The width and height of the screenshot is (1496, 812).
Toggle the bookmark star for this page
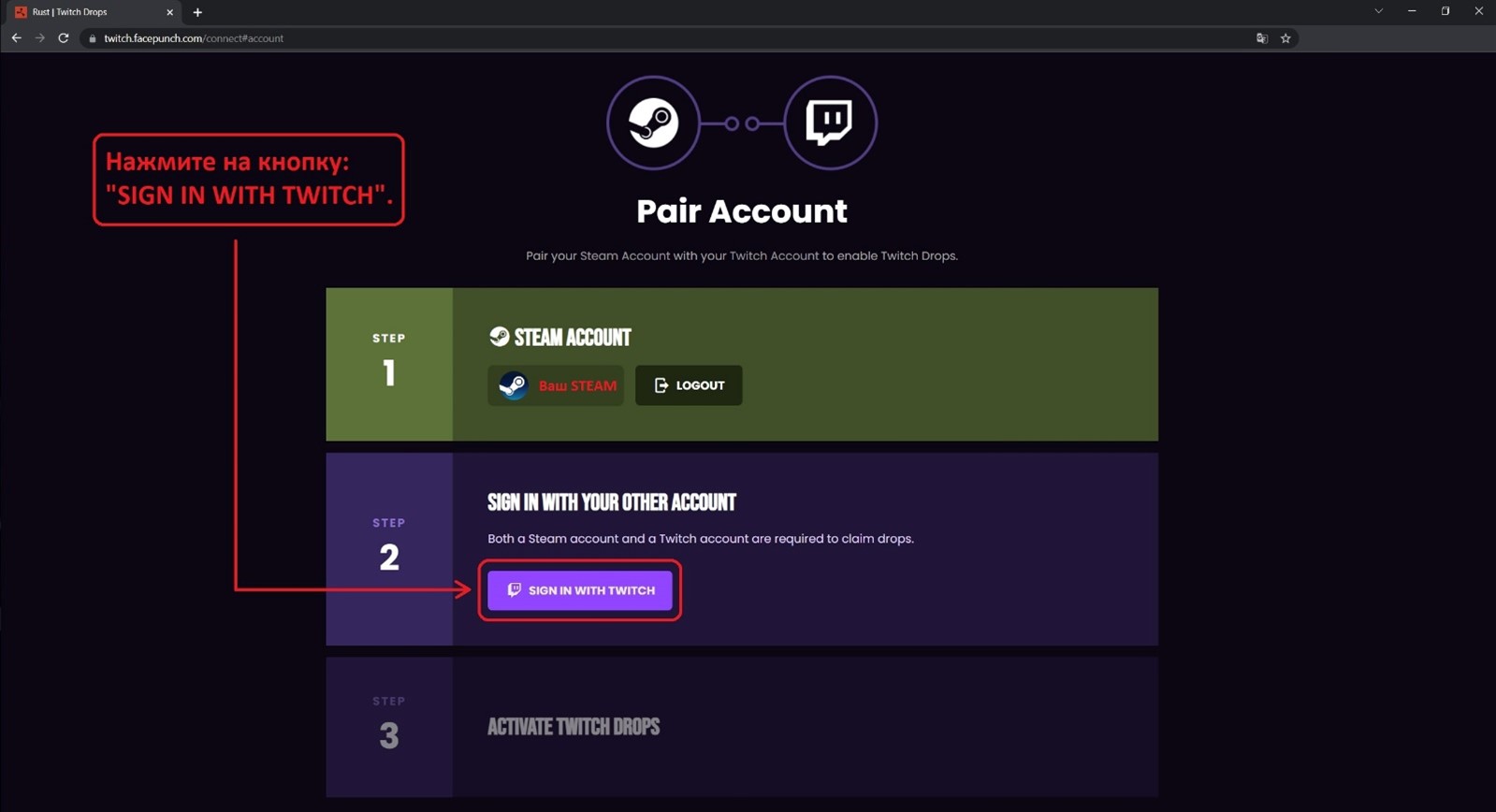pos(1285,38)
